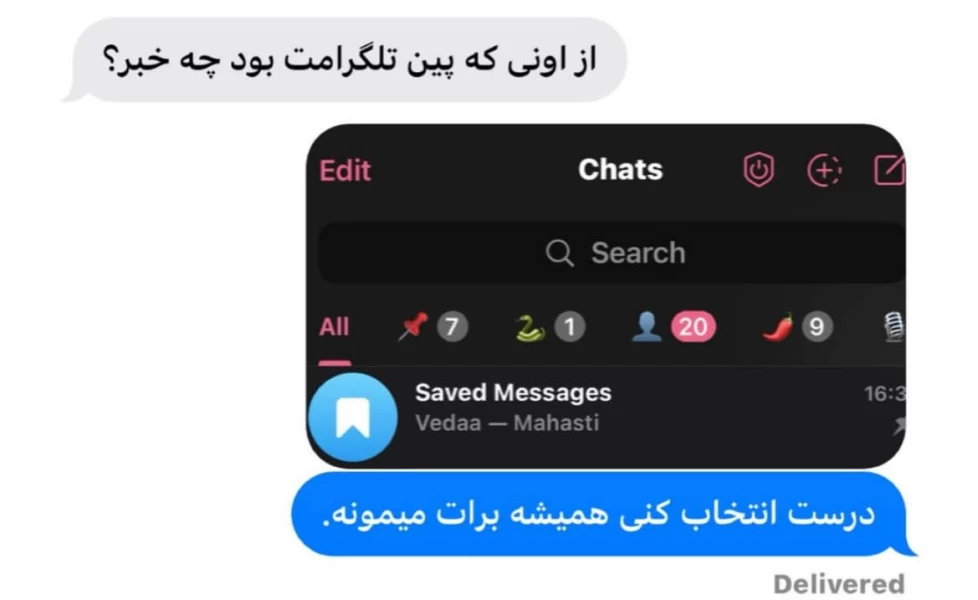Tap the power shield icon in Chats header
This screenshot has height=600, width=978.
tap(758, 170)
